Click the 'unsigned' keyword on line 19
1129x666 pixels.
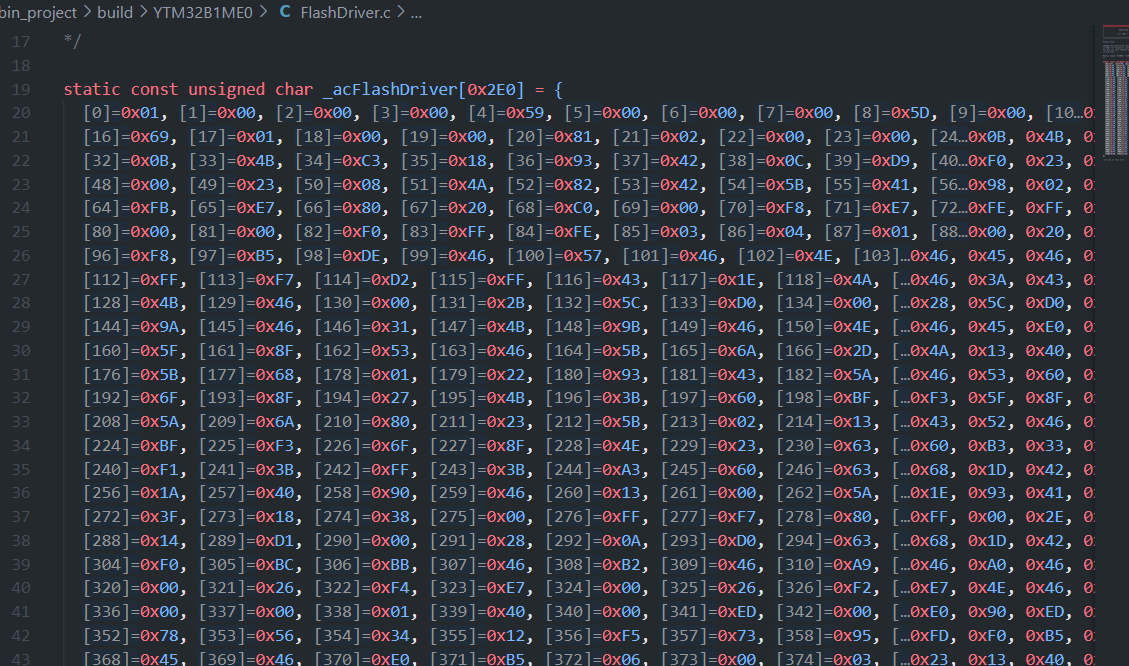[x=227, y=89]
